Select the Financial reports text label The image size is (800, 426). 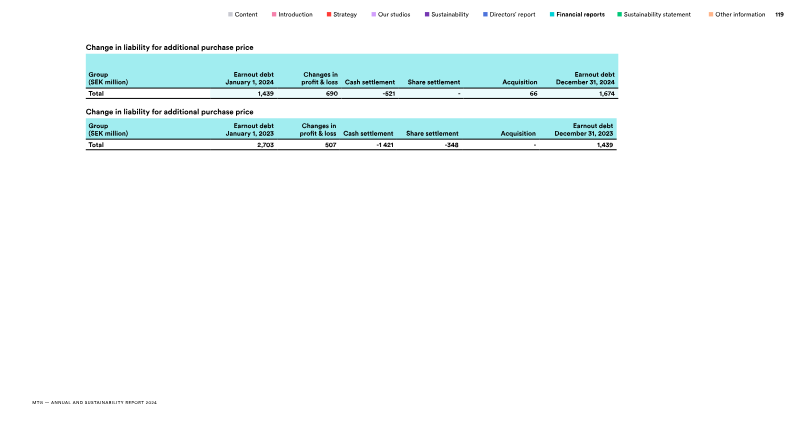tap(581, 15)
